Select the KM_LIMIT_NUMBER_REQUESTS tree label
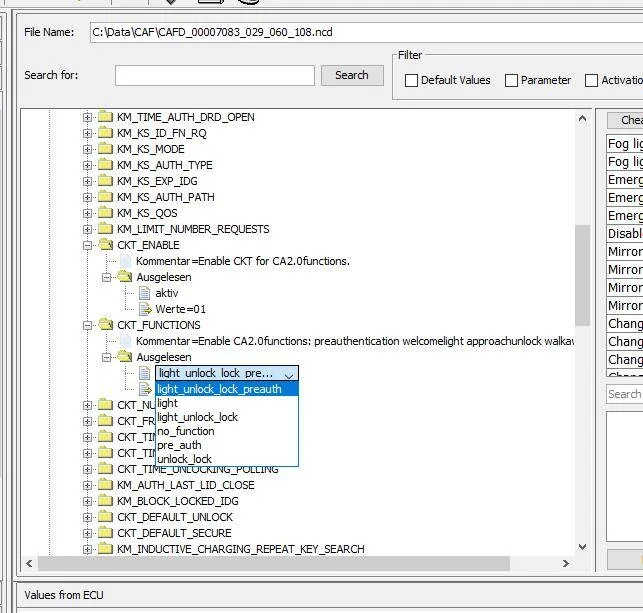 pyautogui.click(x=193, y=229)
